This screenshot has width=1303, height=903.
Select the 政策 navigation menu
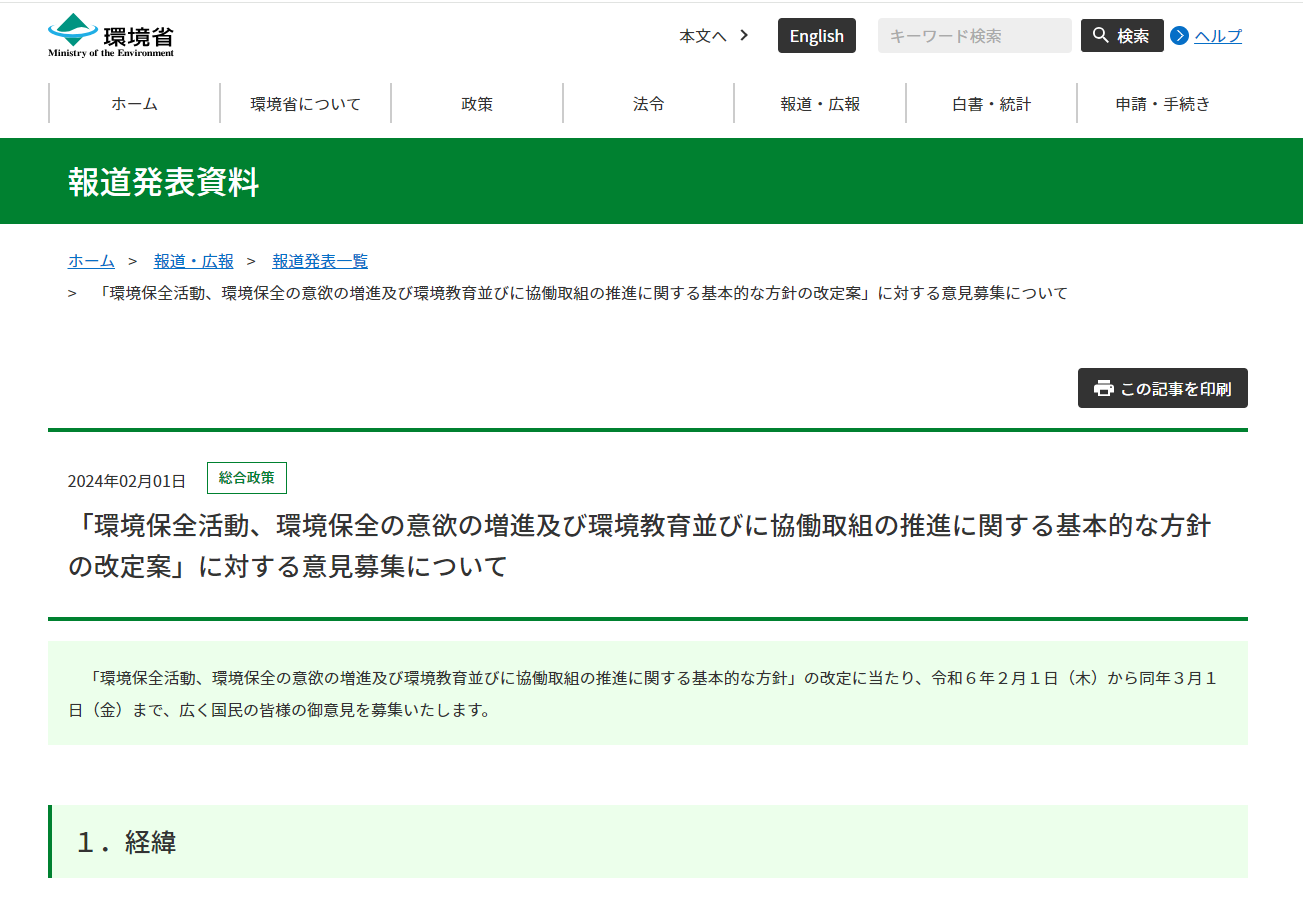477,103
